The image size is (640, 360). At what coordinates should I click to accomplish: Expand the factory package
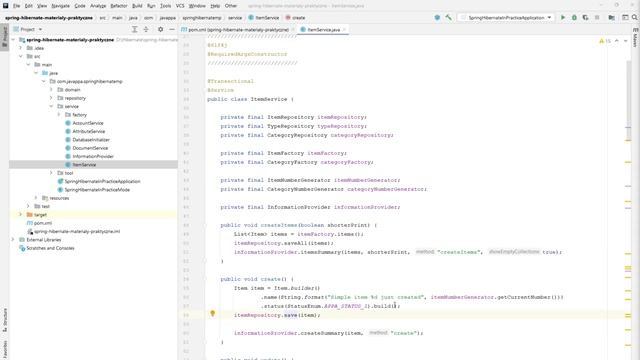59,115
